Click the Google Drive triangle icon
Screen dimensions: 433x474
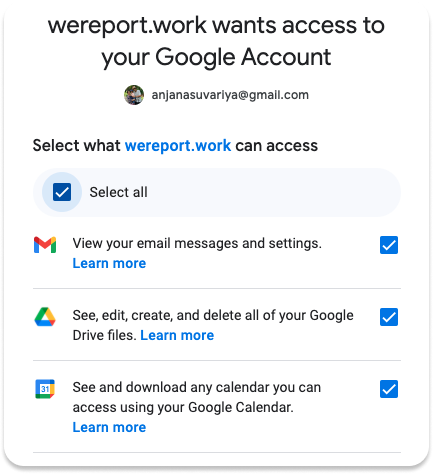click(45, 317)
